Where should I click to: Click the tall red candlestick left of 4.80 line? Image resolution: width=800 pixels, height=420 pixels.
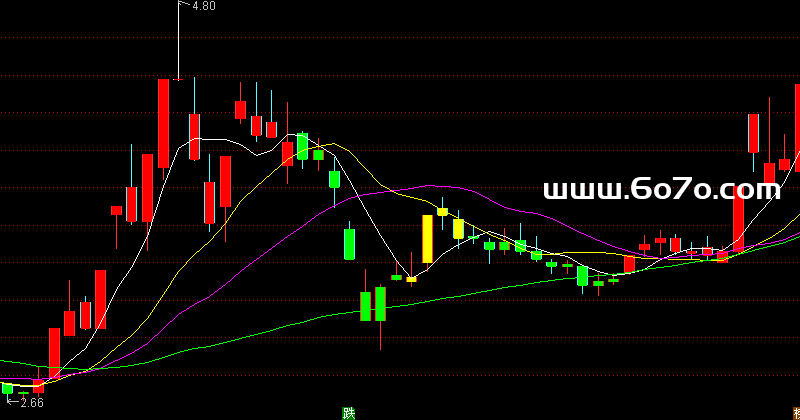point(163,122)
